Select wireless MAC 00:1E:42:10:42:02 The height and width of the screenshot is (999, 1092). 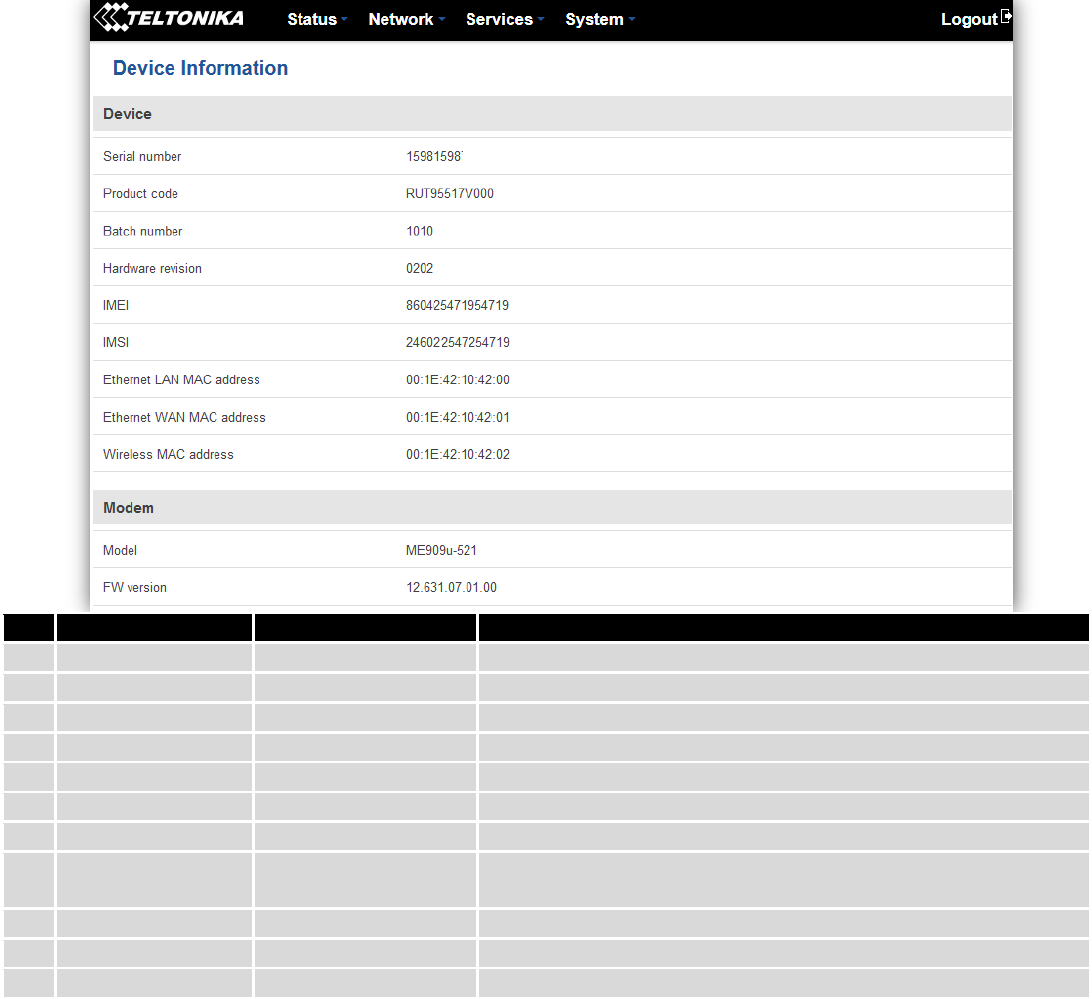(x=458, y=454)
